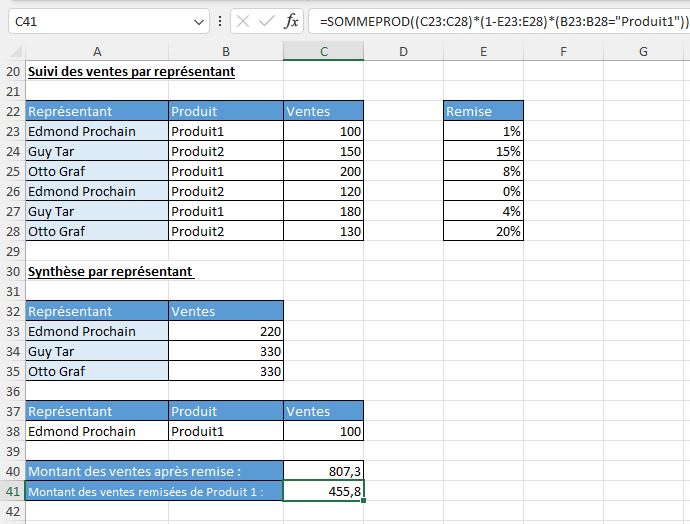The width and height of the screenshot is (690, 524).
Task: Select column A header
Action: tap(96, 51)
